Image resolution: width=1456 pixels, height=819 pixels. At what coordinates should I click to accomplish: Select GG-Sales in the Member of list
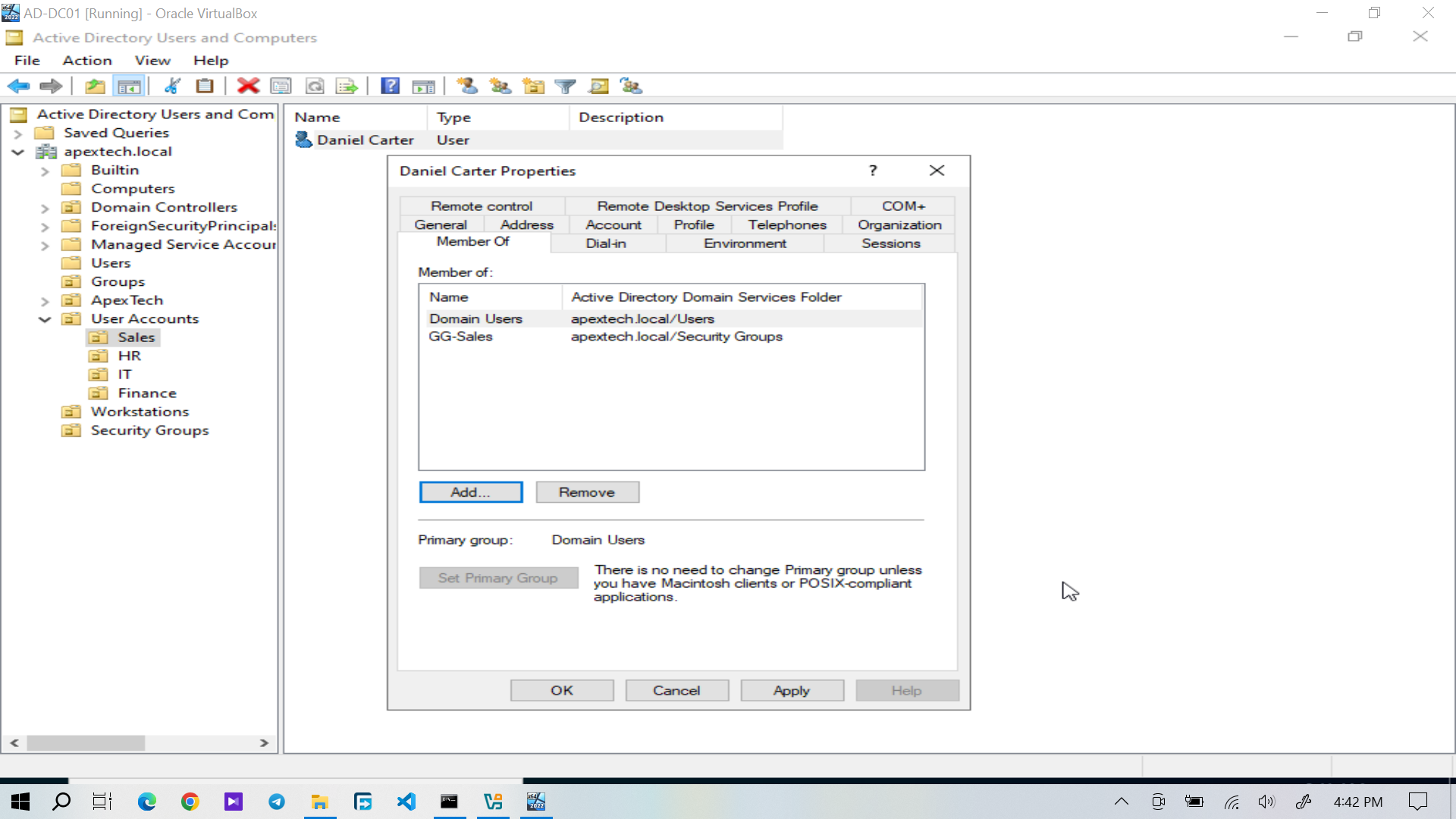tap(671, 337)
